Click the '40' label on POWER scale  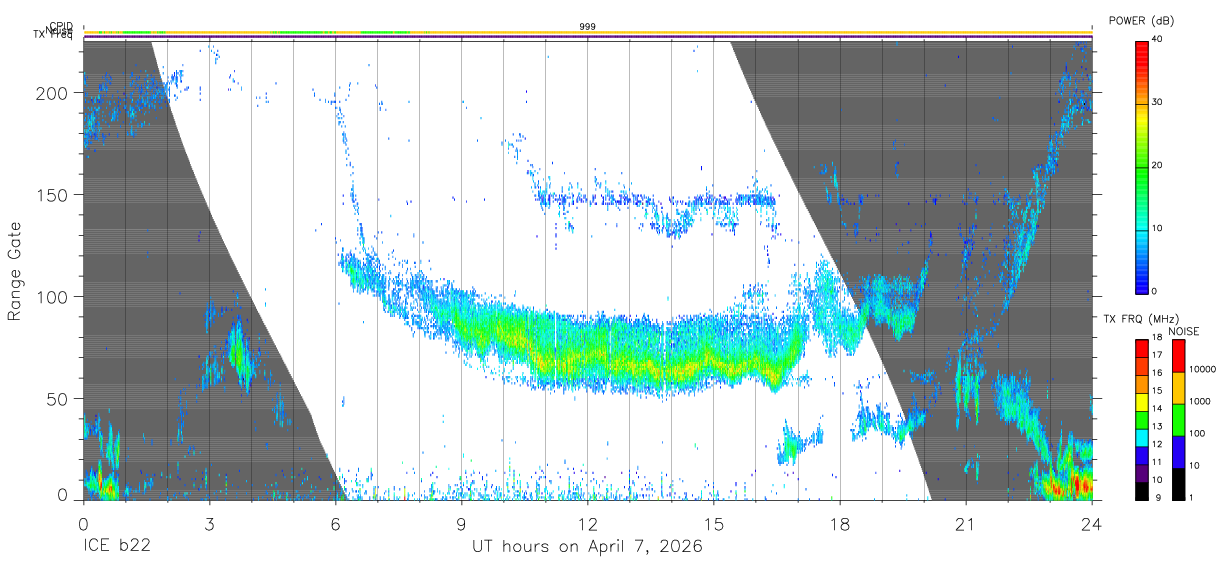[x=1158, y=39]
